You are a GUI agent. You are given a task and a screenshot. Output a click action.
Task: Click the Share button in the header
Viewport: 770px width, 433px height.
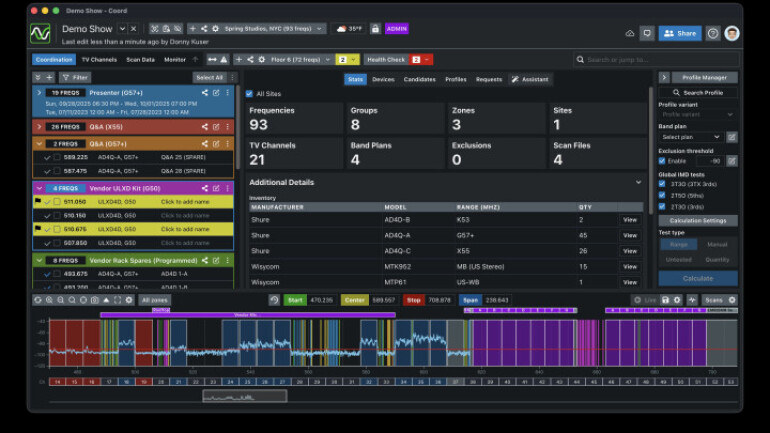coord(681,33)
